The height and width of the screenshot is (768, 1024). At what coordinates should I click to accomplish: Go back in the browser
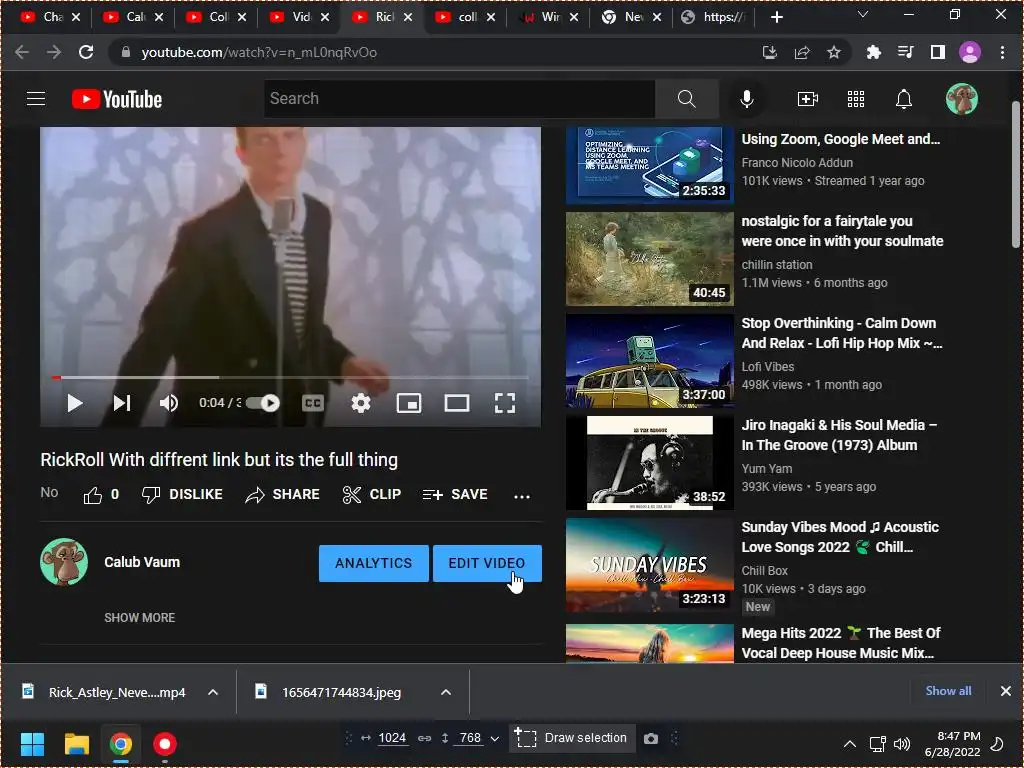pyautogui.click(x=22, y=52)
